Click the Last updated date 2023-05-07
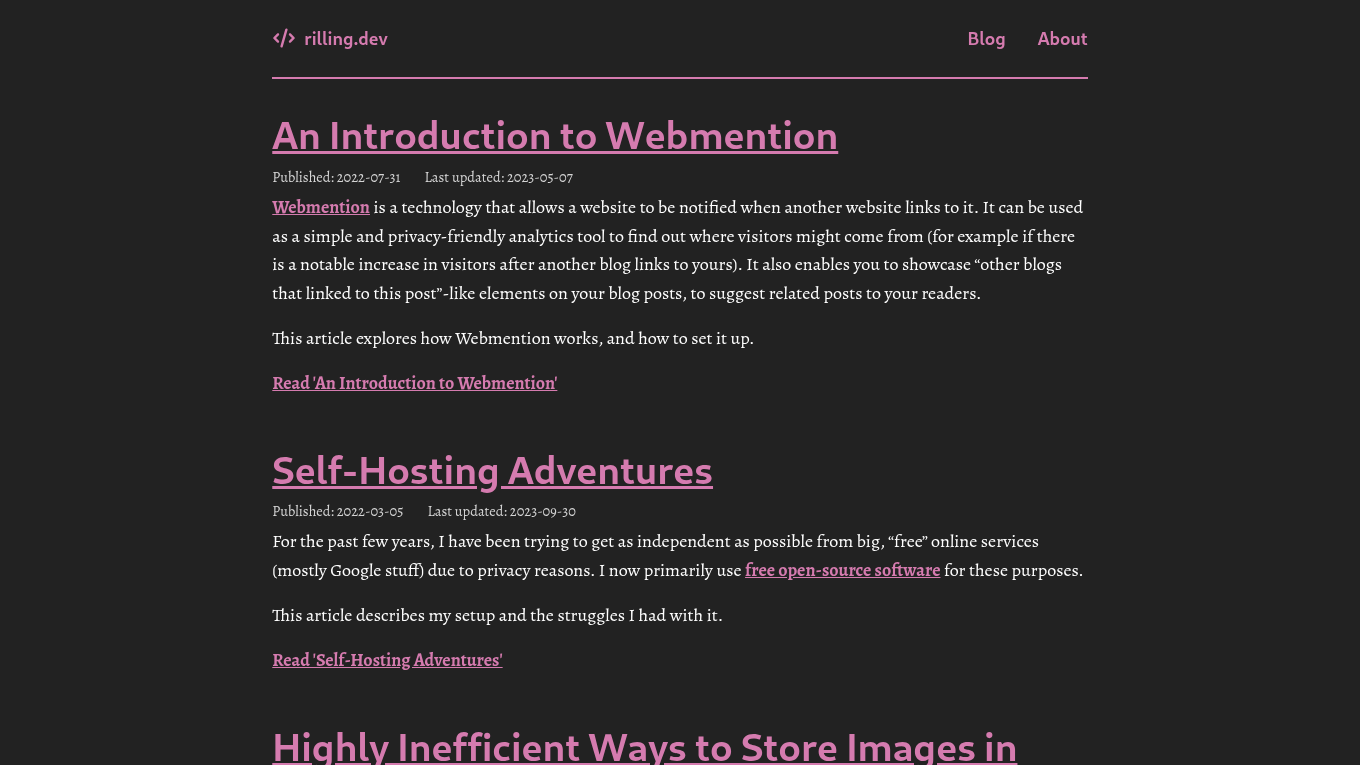Image resolution: width=1360 pixels, height=765 pixels. pos(498,177)
